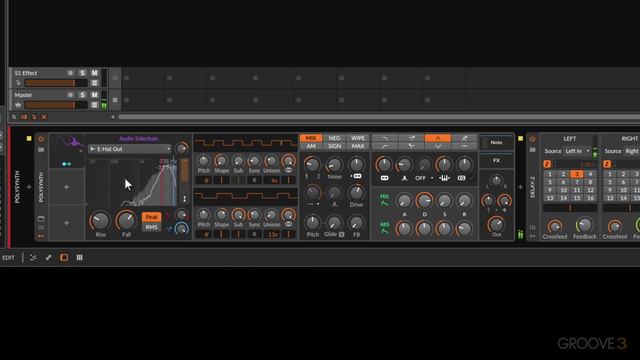Toggle Delay-2 device power button

[x=532, y=139]
